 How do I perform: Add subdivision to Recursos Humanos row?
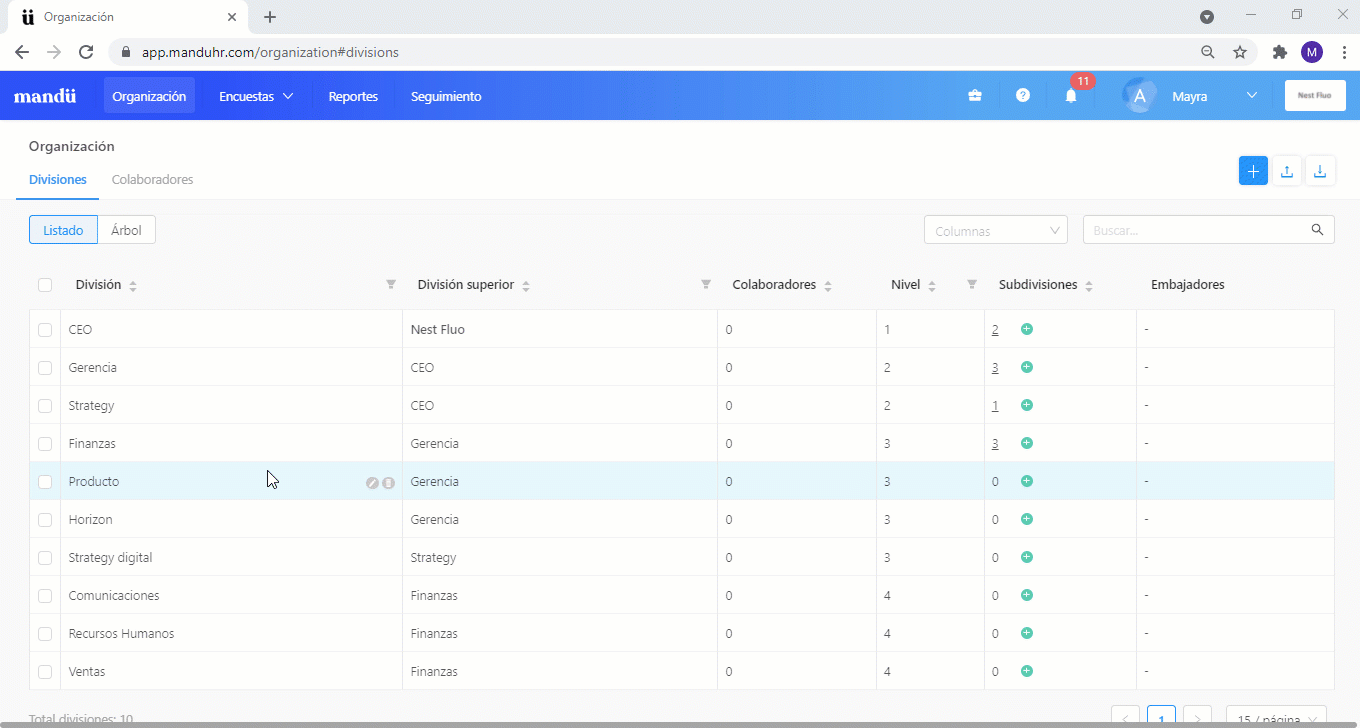point(1027,633)
